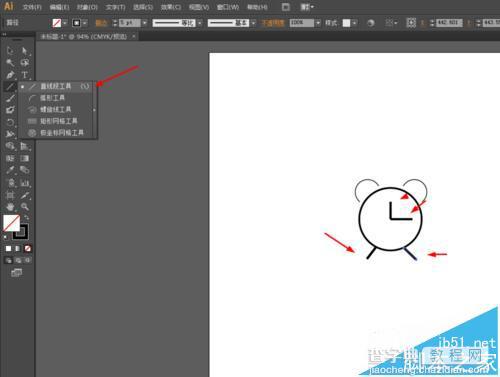Choose Arc Tool in flyout
Screen dimensions: 500x377
pos(57,98)
